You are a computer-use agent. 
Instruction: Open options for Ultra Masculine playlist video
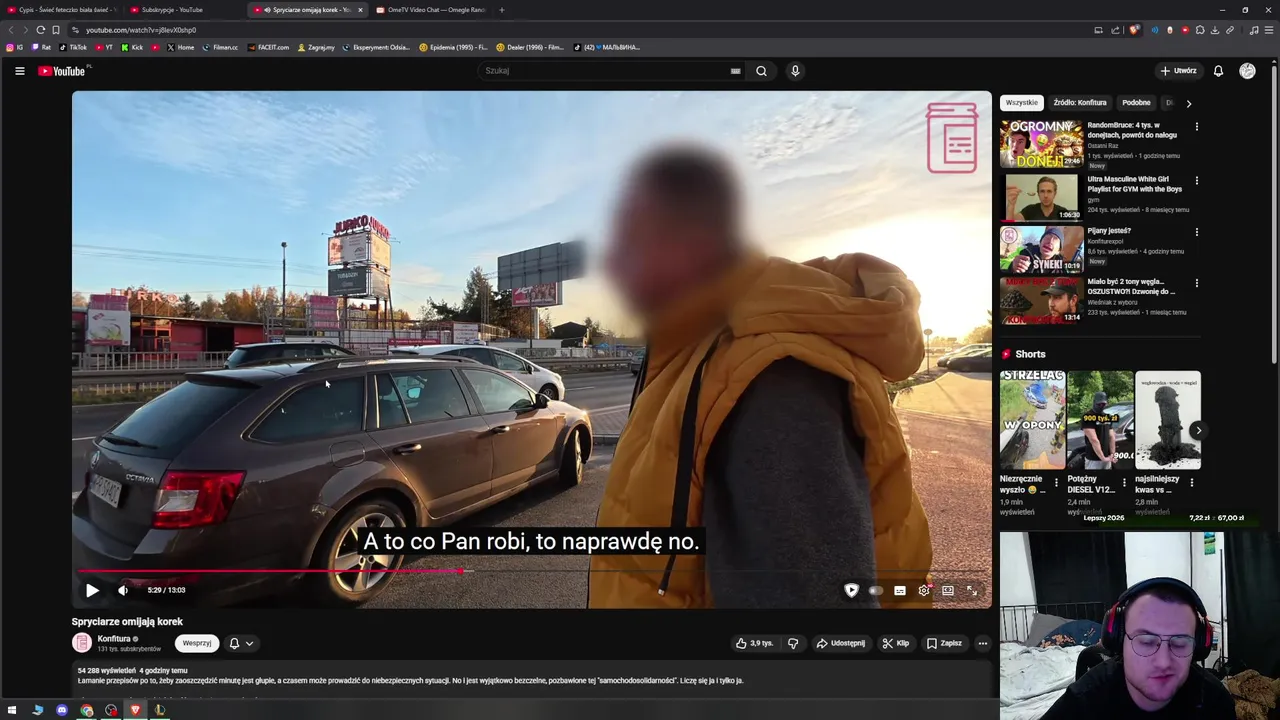(1196, 181)
